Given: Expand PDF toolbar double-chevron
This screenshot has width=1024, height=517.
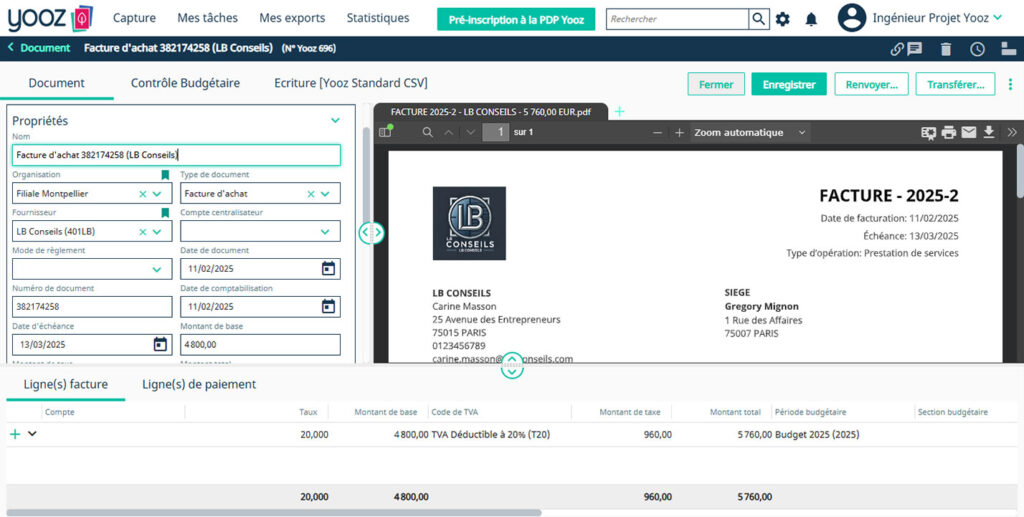Looking at the screenshot, I should coord(1012,133).
